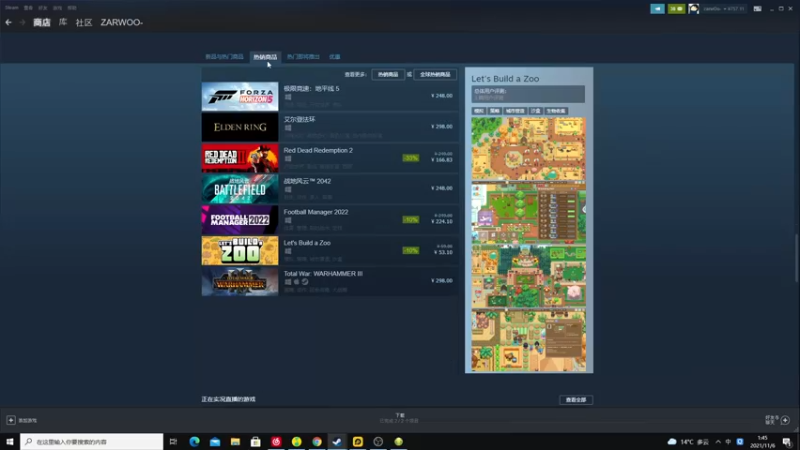Viewport: 800px width, 450px height.
Task: Click the 全球热销商品 button
Action: (x=435, y=74)
